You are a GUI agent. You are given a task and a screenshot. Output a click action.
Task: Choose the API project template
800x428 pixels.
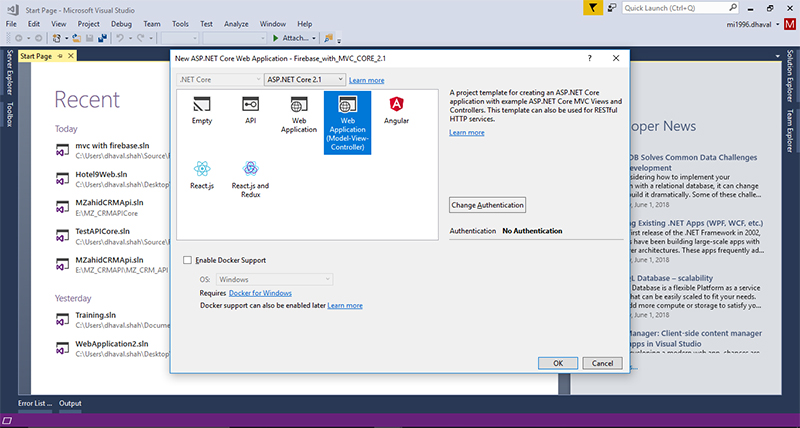pyautogui.click(x=251, y=108)
